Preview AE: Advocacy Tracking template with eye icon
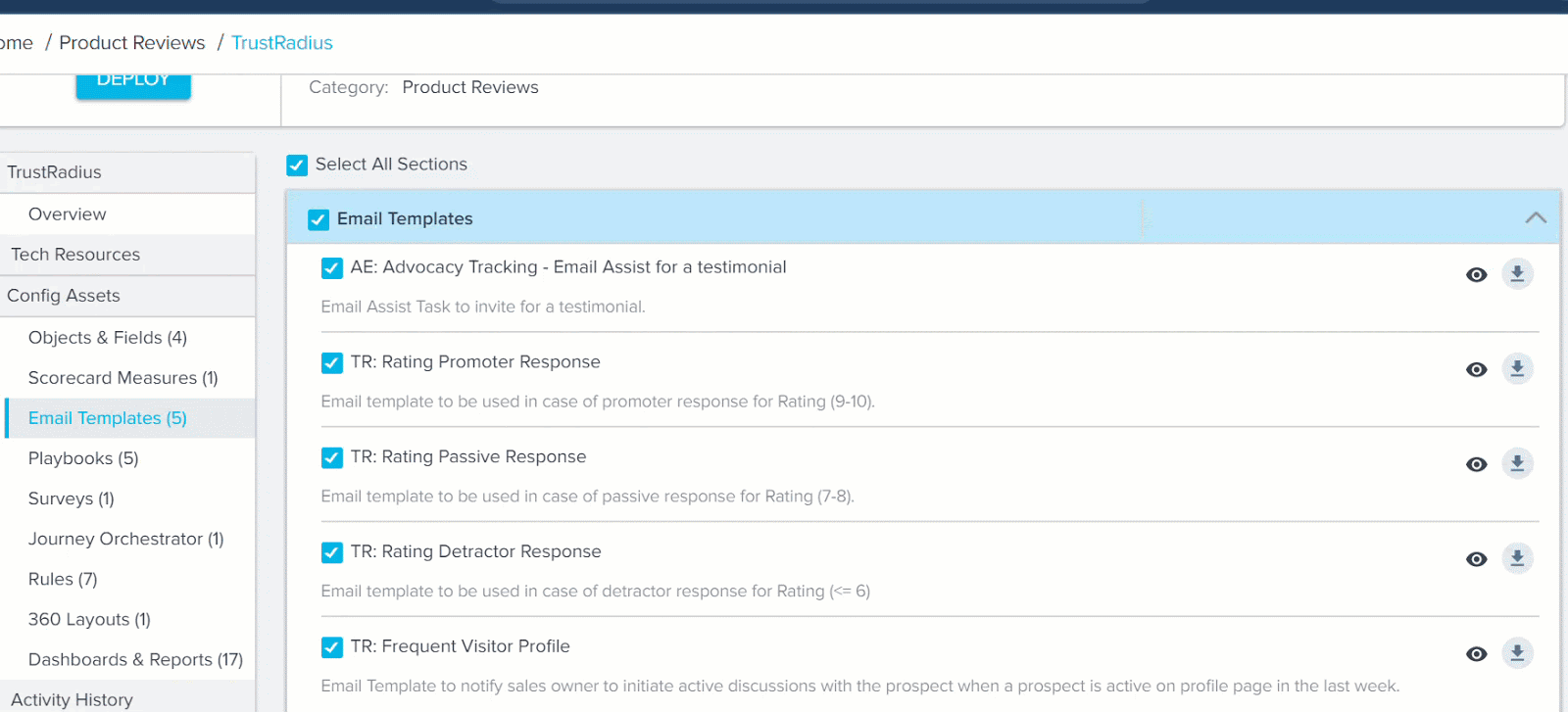Screen dimensions: 1568x712 coord(1476,275)
